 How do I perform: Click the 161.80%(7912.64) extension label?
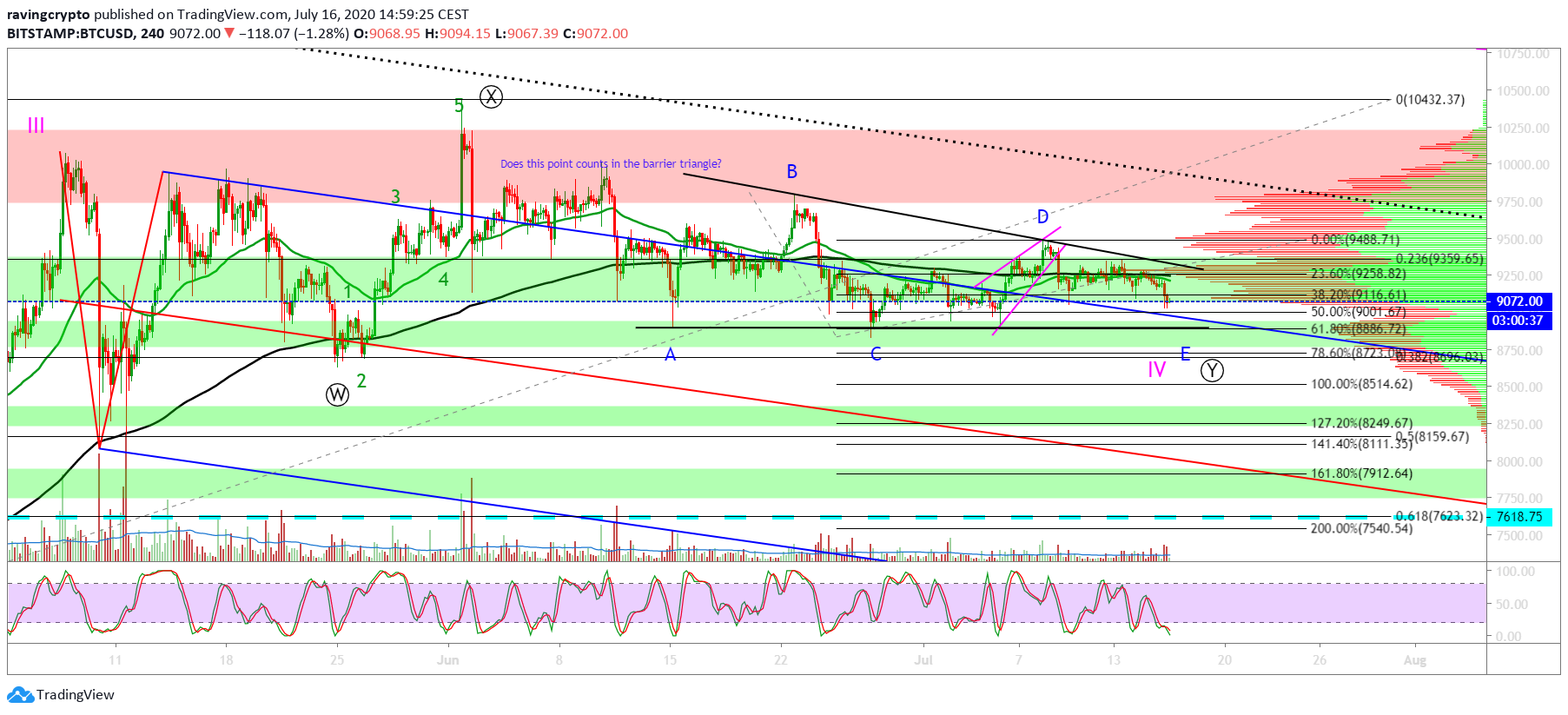tap(1361, 473)
